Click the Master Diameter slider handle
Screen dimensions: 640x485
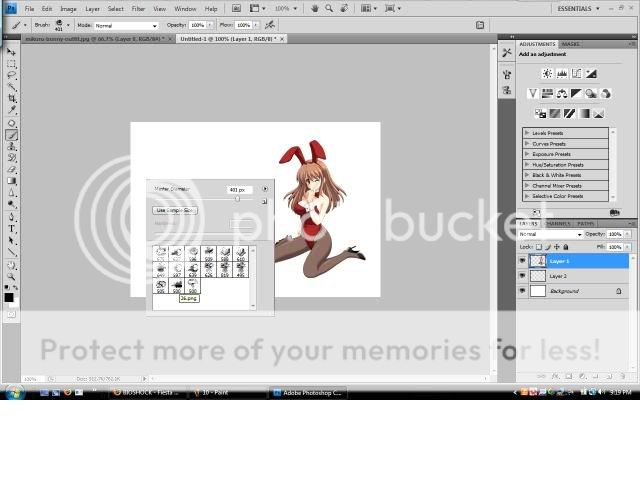click(x=237, y=198)
